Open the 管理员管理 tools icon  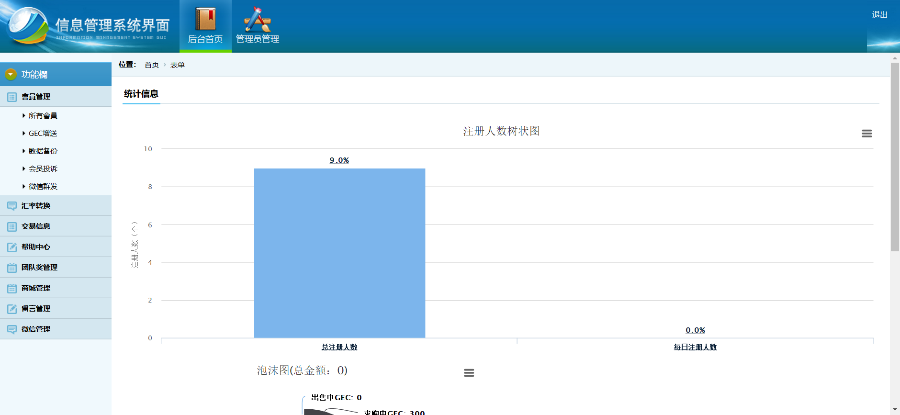[x=257, y=19]
